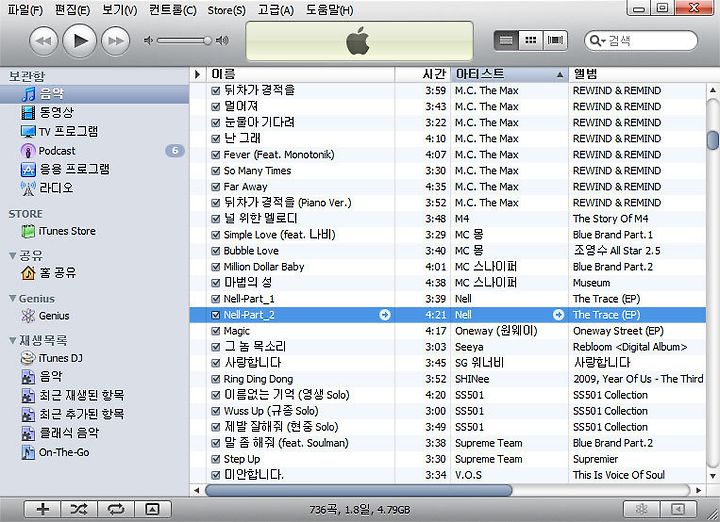Uncheck Fever (Feat. Monotonik) checkbox
Viewport: 720px width, 522px height.
pos(215,155)
